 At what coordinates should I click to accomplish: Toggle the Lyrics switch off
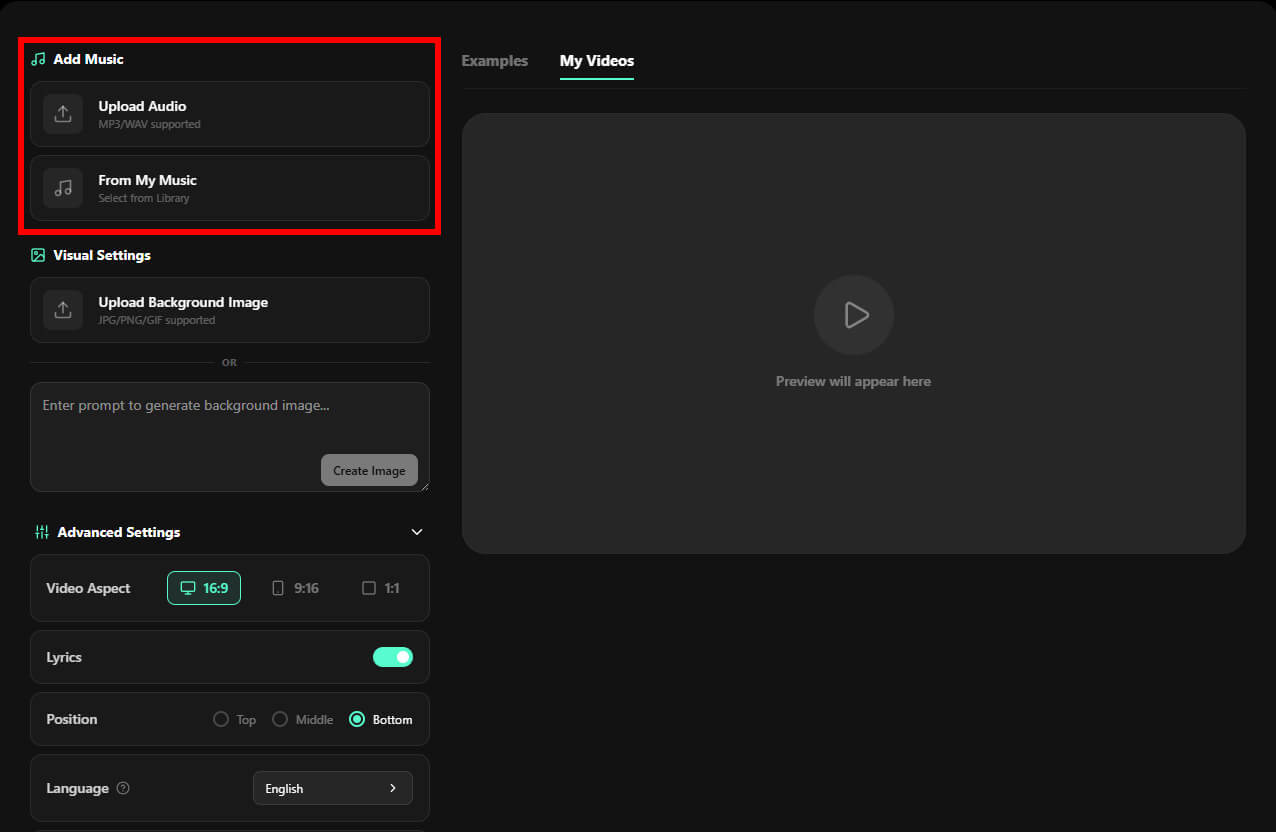[393, 657]
